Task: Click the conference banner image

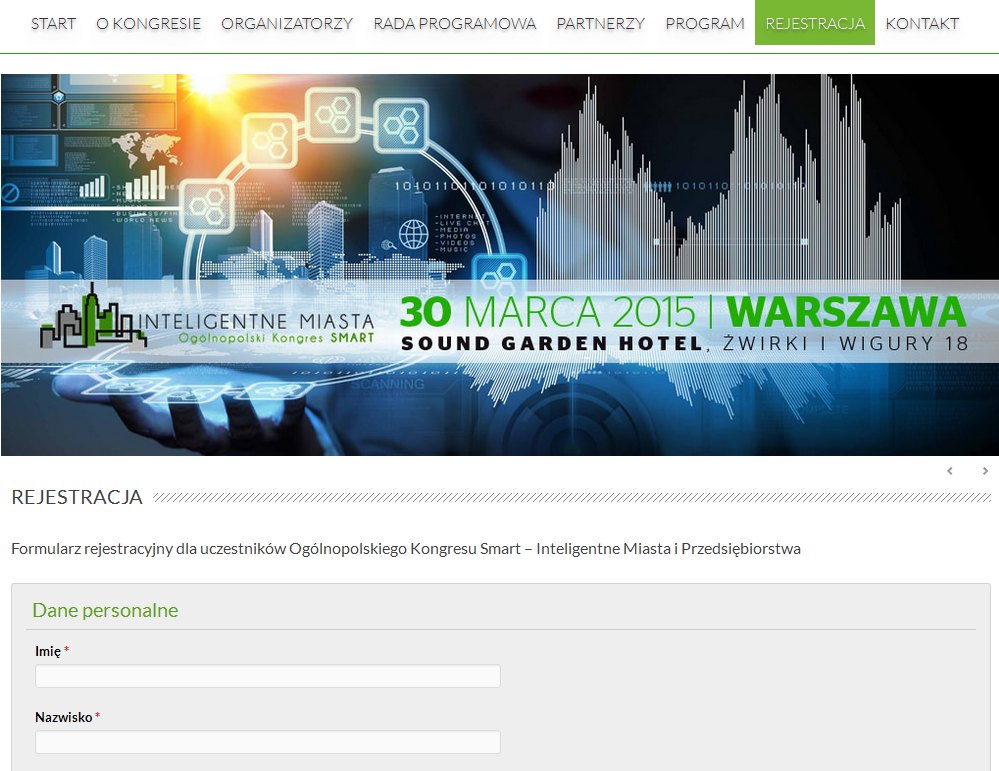Action: coord(500,264)
